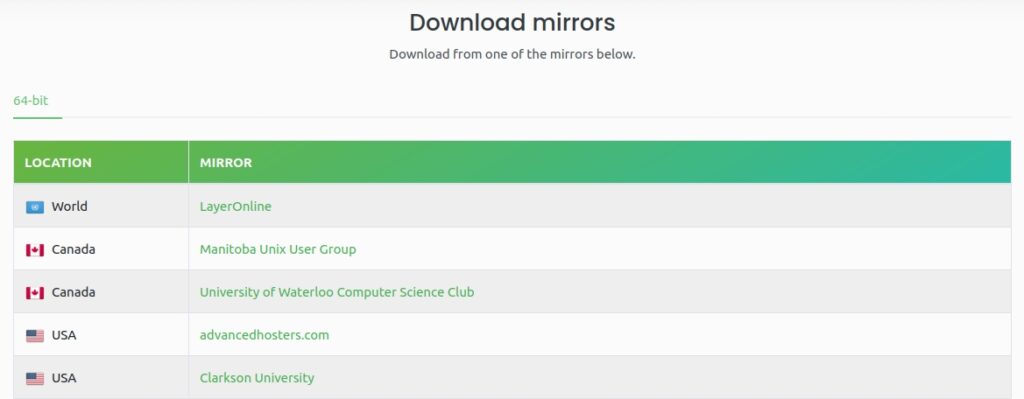The height and width of the screenshot is (399, 1024).
Task: Open the University of Waterloo Computer Science Club mirror
Action: point(337,292)
